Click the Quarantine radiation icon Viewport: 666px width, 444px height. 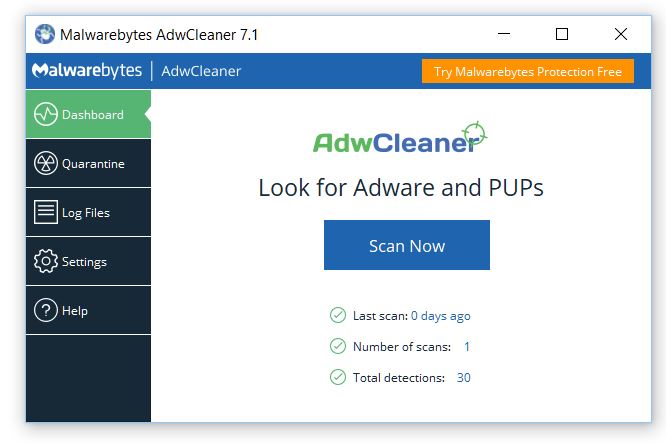click(45, 163)
